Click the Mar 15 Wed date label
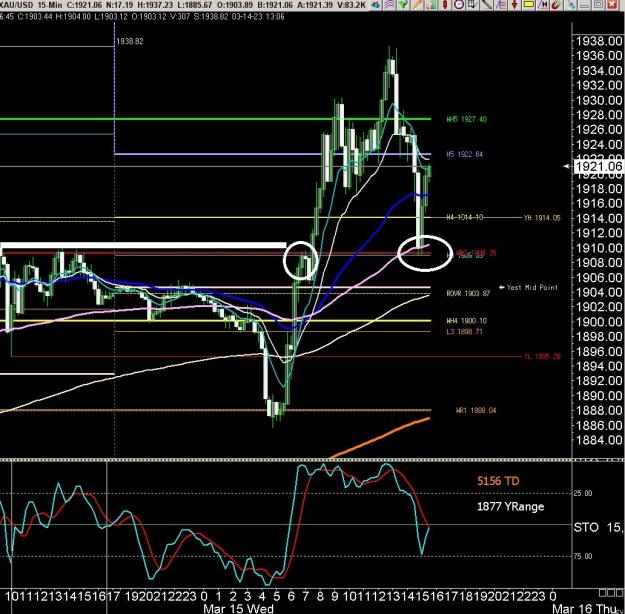This screenshot has height=614, width=625. tap(238, 608)
